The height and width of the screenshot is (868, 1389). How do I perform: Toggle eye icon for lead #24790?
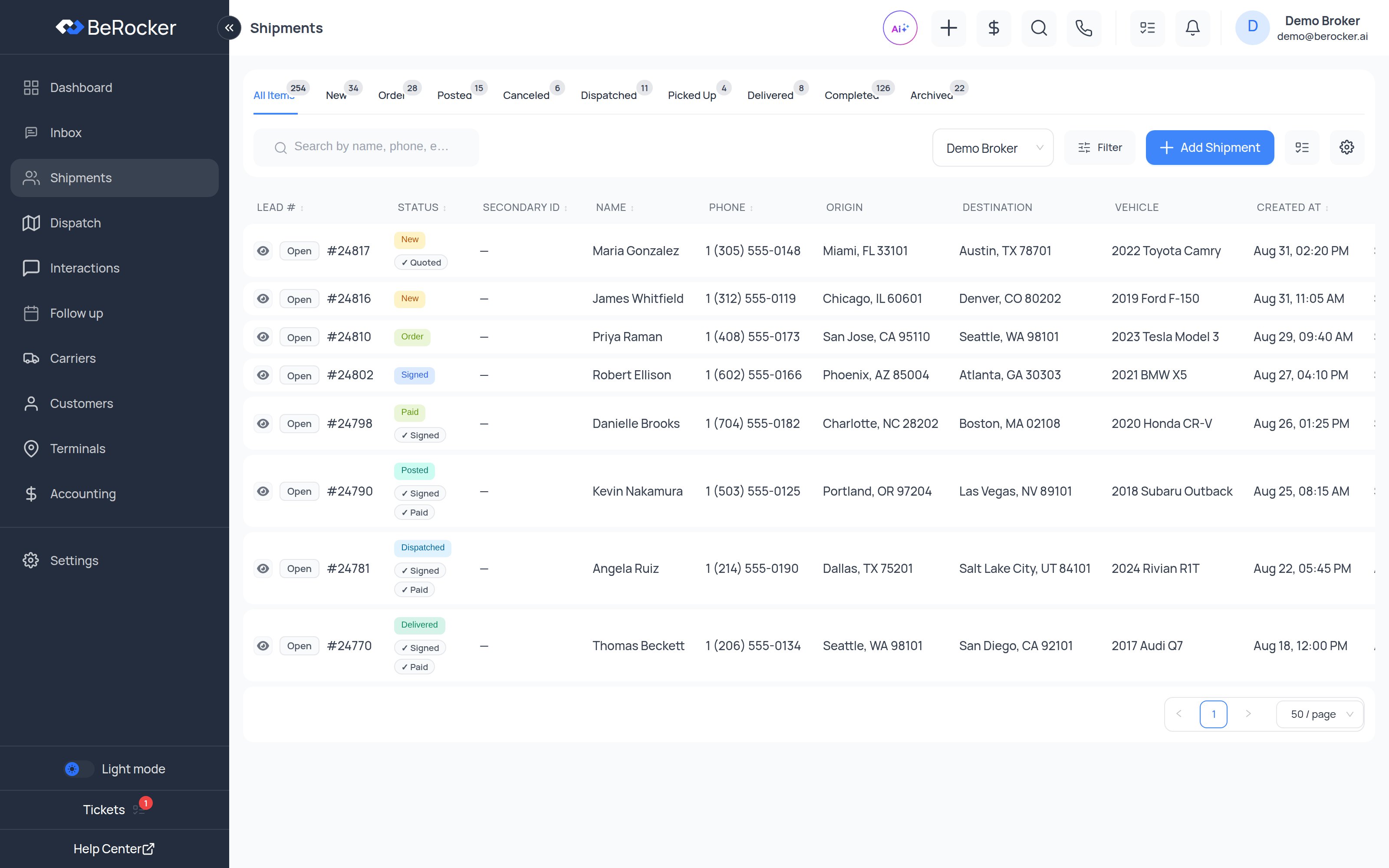pos(263,491)
